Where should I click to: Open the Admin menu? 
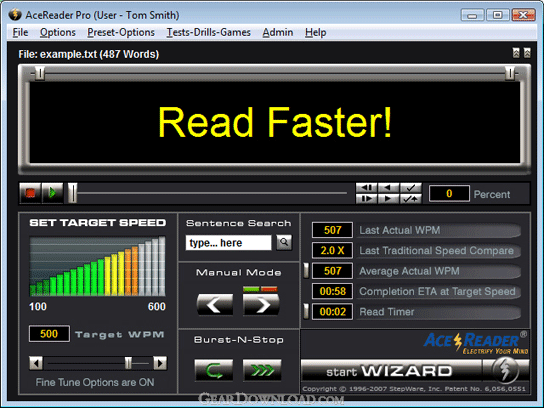[x=278, y=33]
